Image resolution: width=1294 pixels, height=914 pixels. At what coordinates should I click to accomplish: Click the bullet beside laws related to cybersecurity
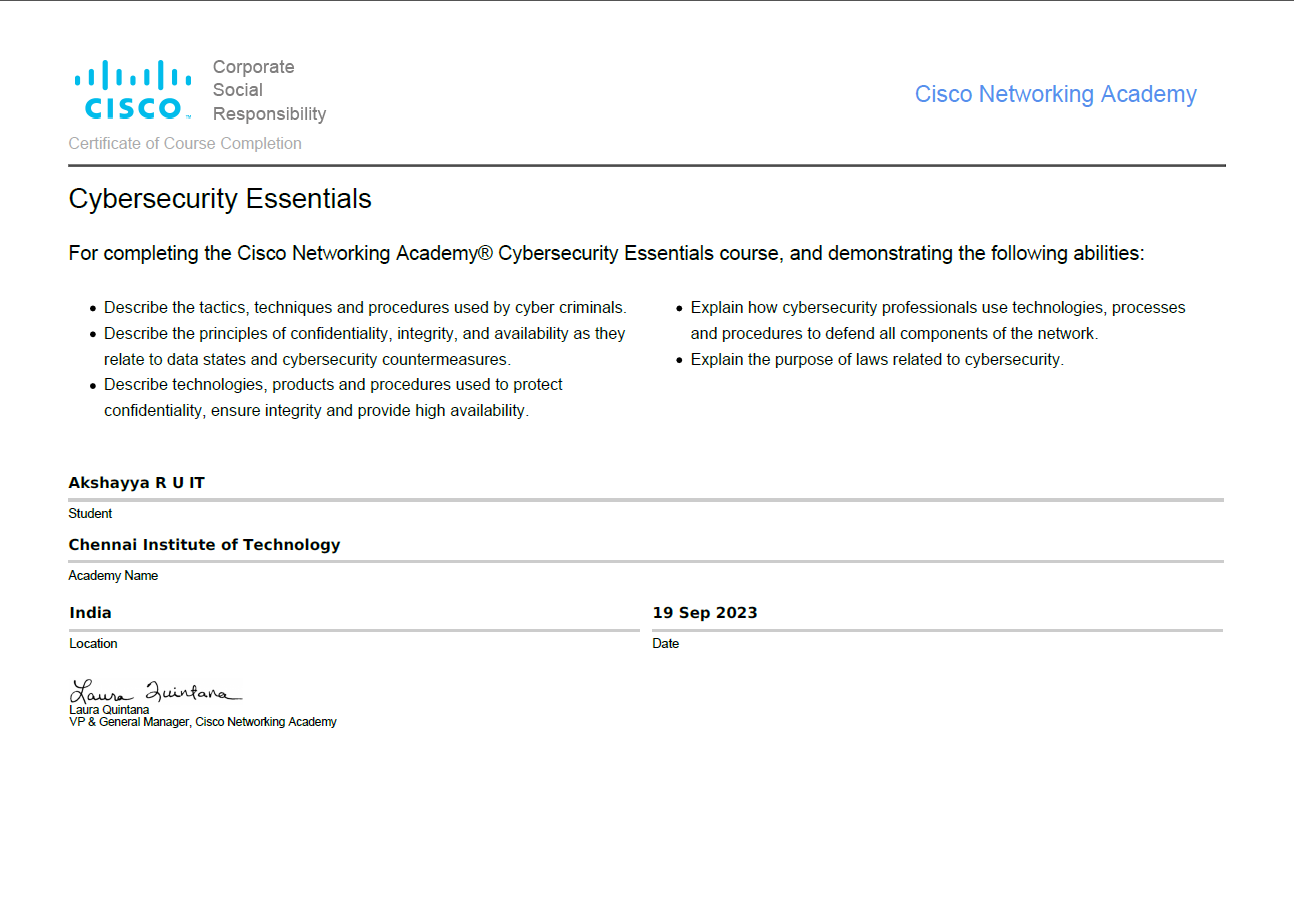(680, 360)
